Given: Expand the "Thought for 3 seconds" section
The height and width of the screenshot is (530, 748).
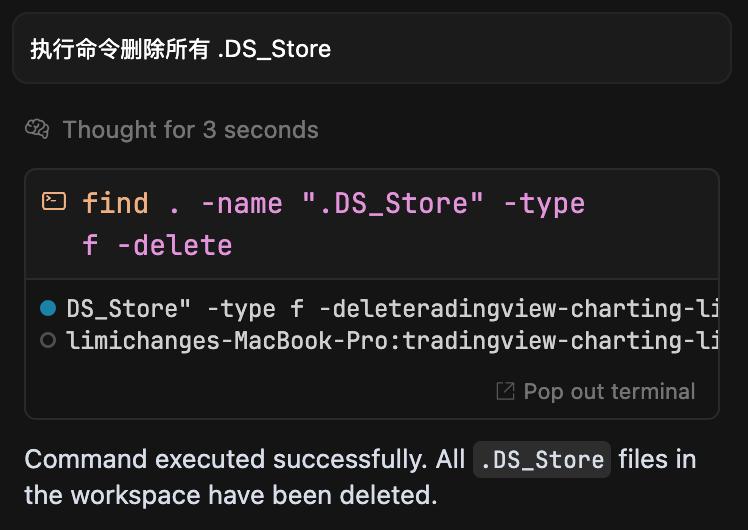Looking at the screenshot, I should (190, 130).
